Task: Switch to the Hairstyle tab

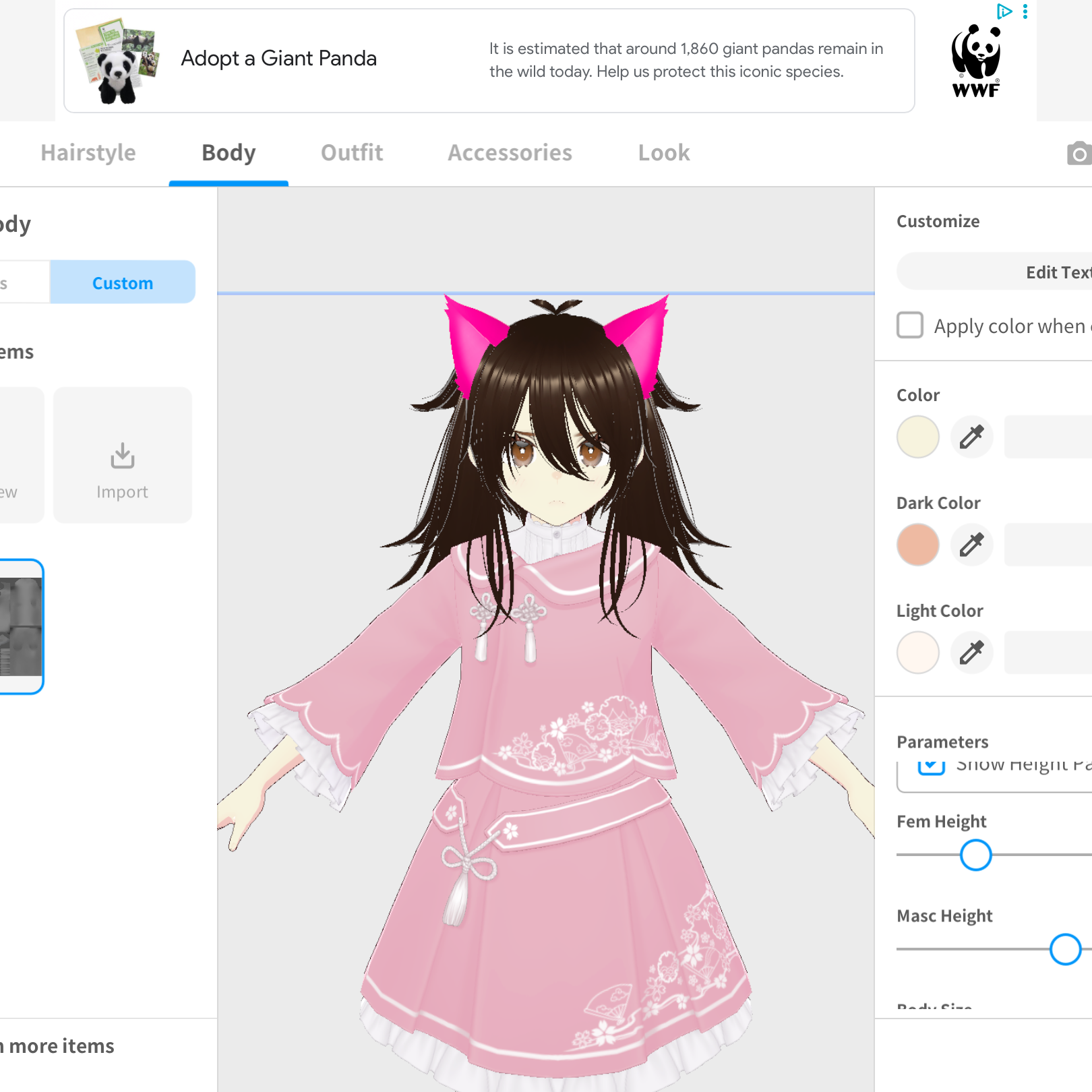Action: pos(88,153)
